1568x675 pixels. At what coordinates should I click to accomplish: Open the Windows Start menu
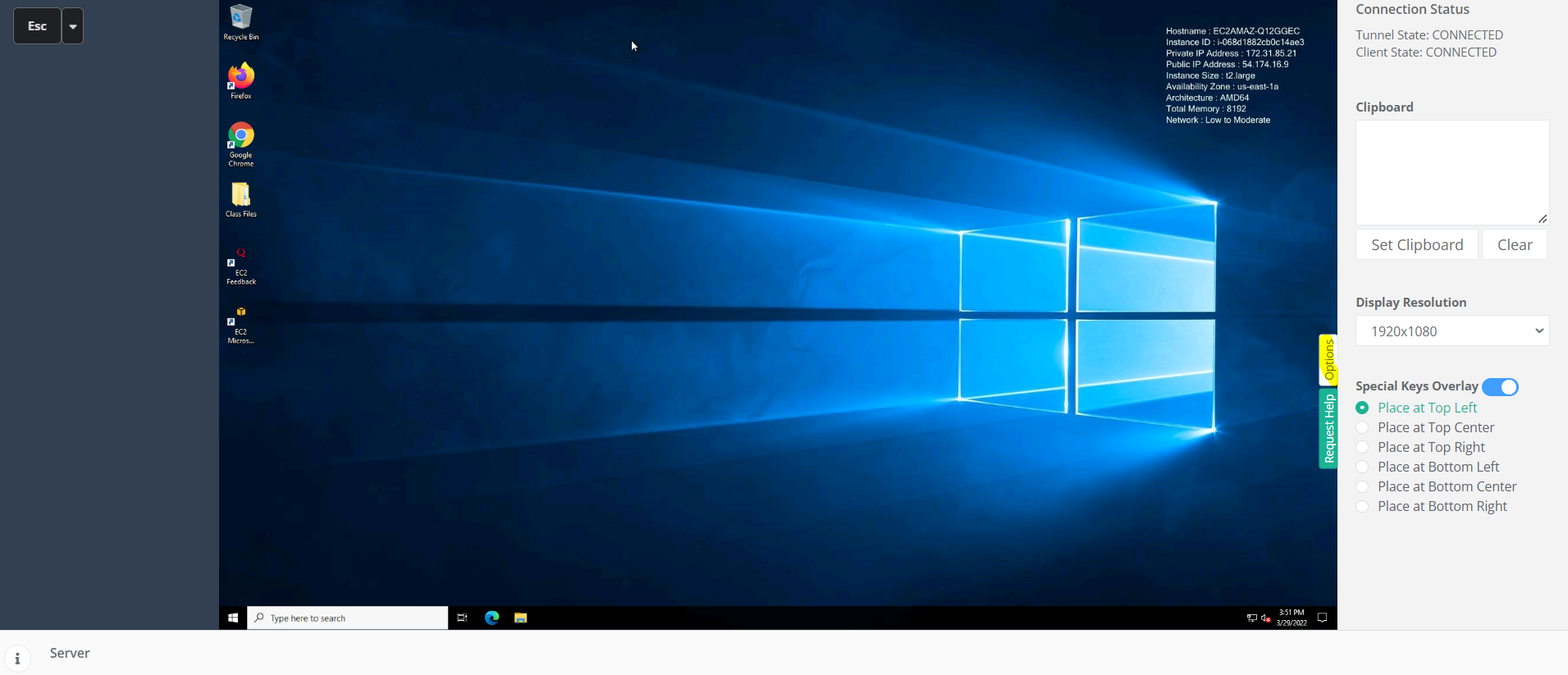pos(233,618)
